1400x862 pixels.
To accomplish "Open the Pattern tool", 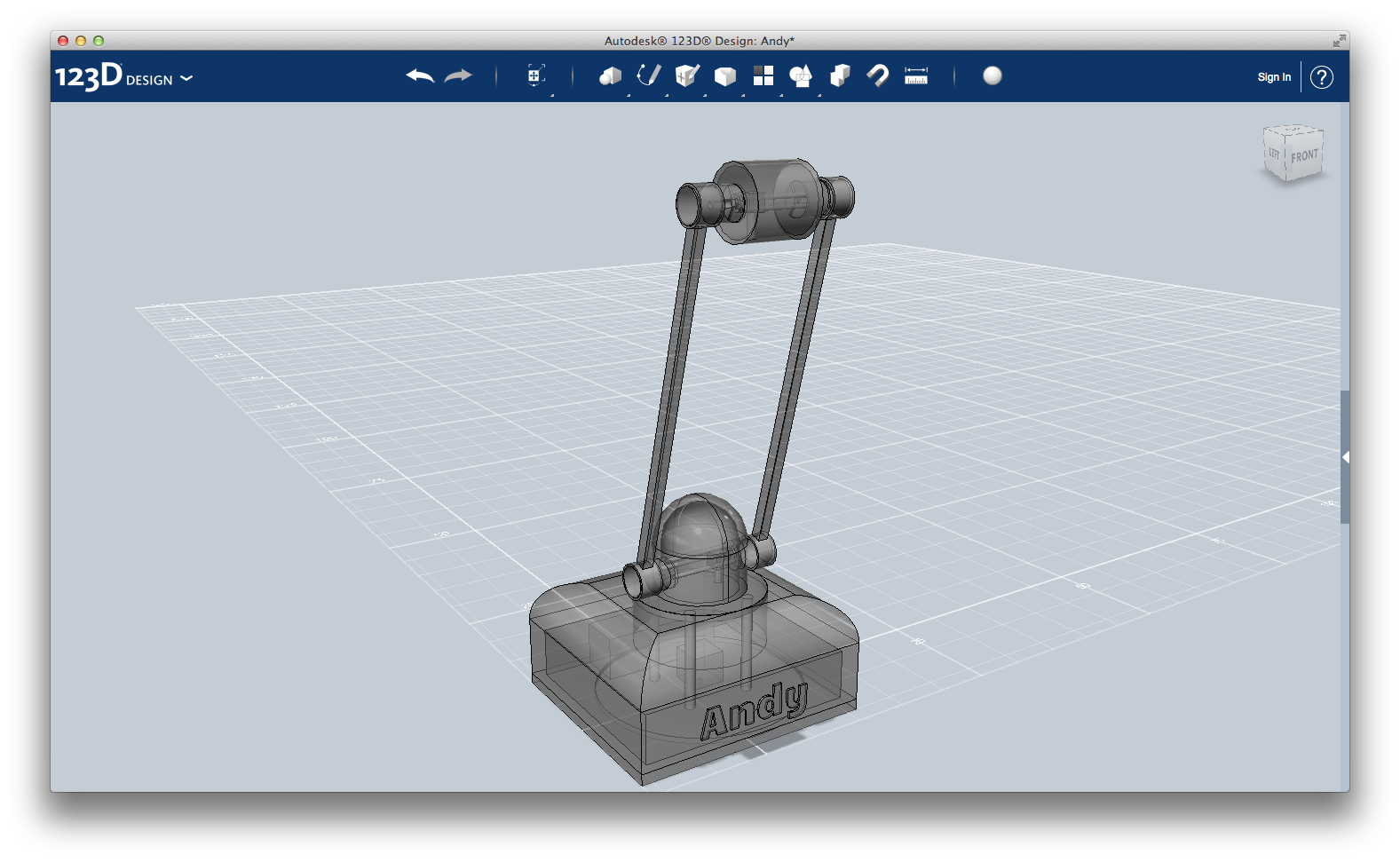I will pos(763,76).
